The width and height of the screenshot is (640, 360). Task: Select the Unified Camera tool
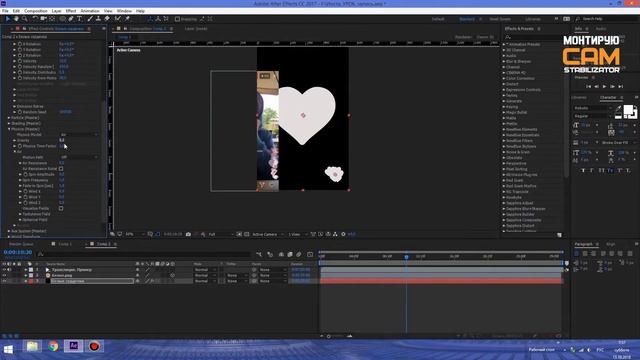(43, 19)
